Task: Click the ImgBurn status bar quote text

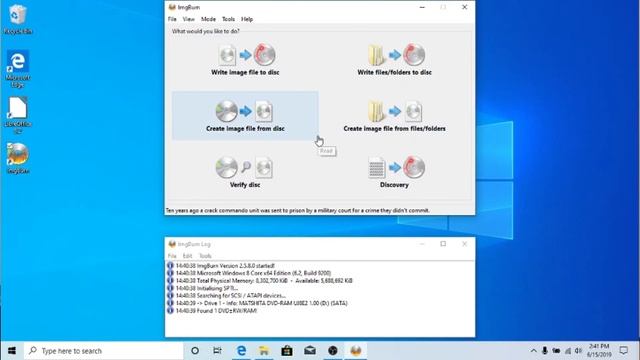Action: click(298, 211)
